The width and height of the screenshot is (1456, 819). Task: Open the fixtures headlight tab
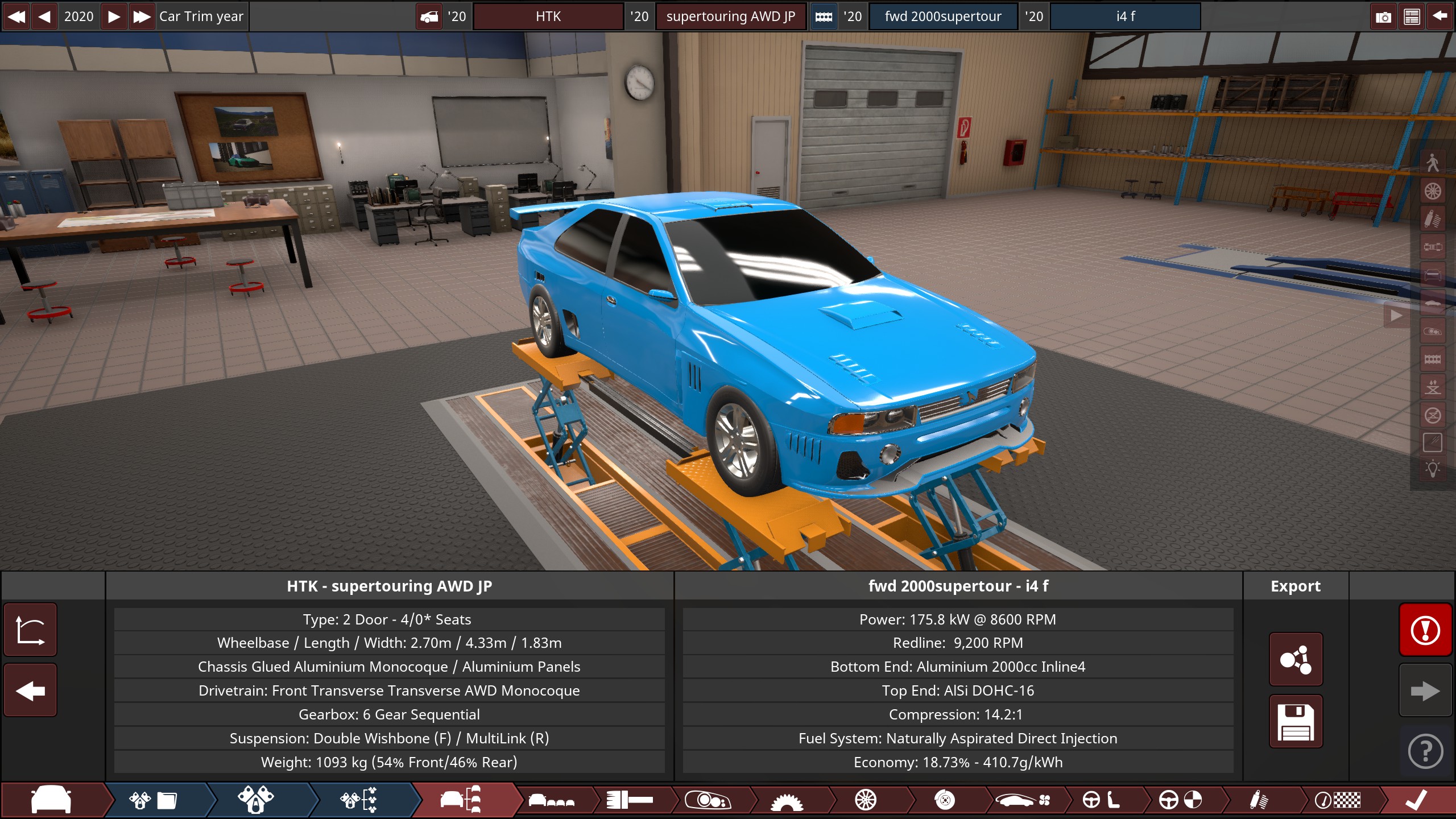708,800
